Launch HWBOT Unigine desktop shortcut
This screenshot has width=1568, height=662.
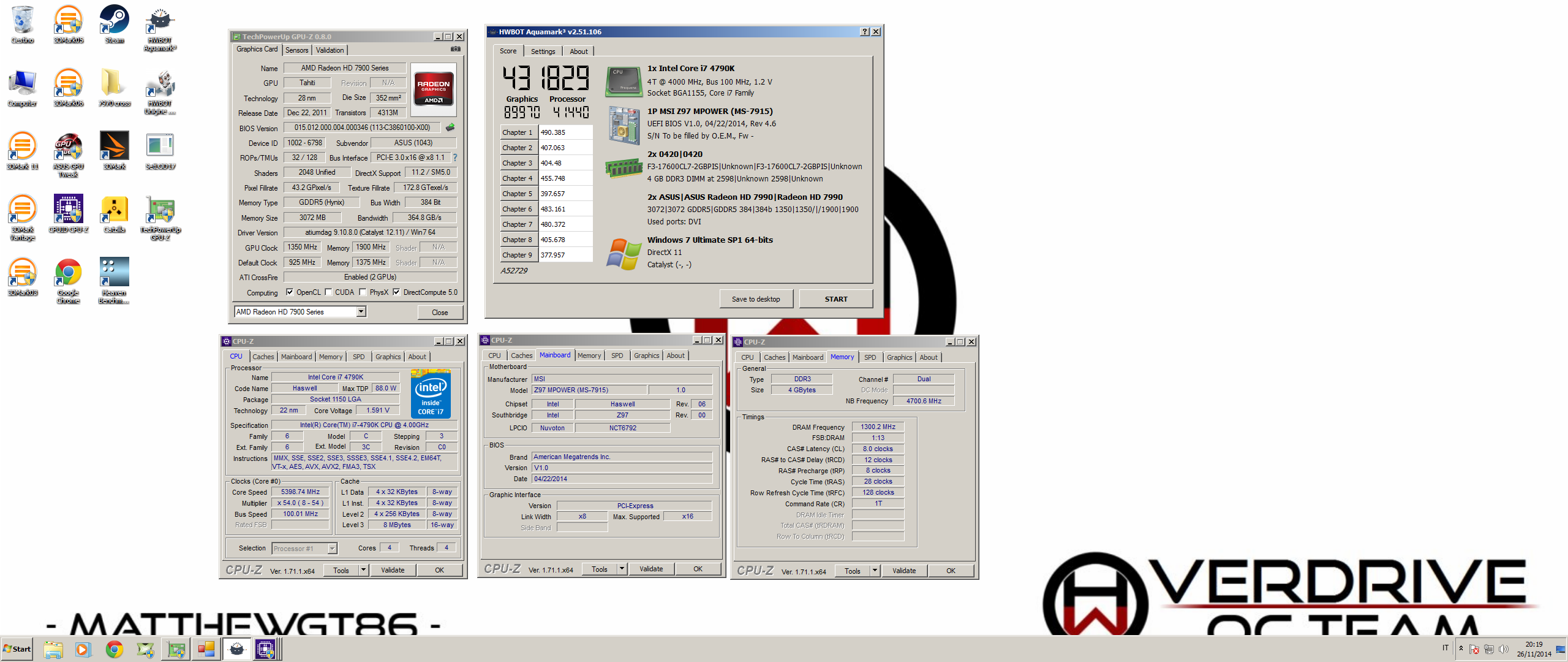pos(160,92)
